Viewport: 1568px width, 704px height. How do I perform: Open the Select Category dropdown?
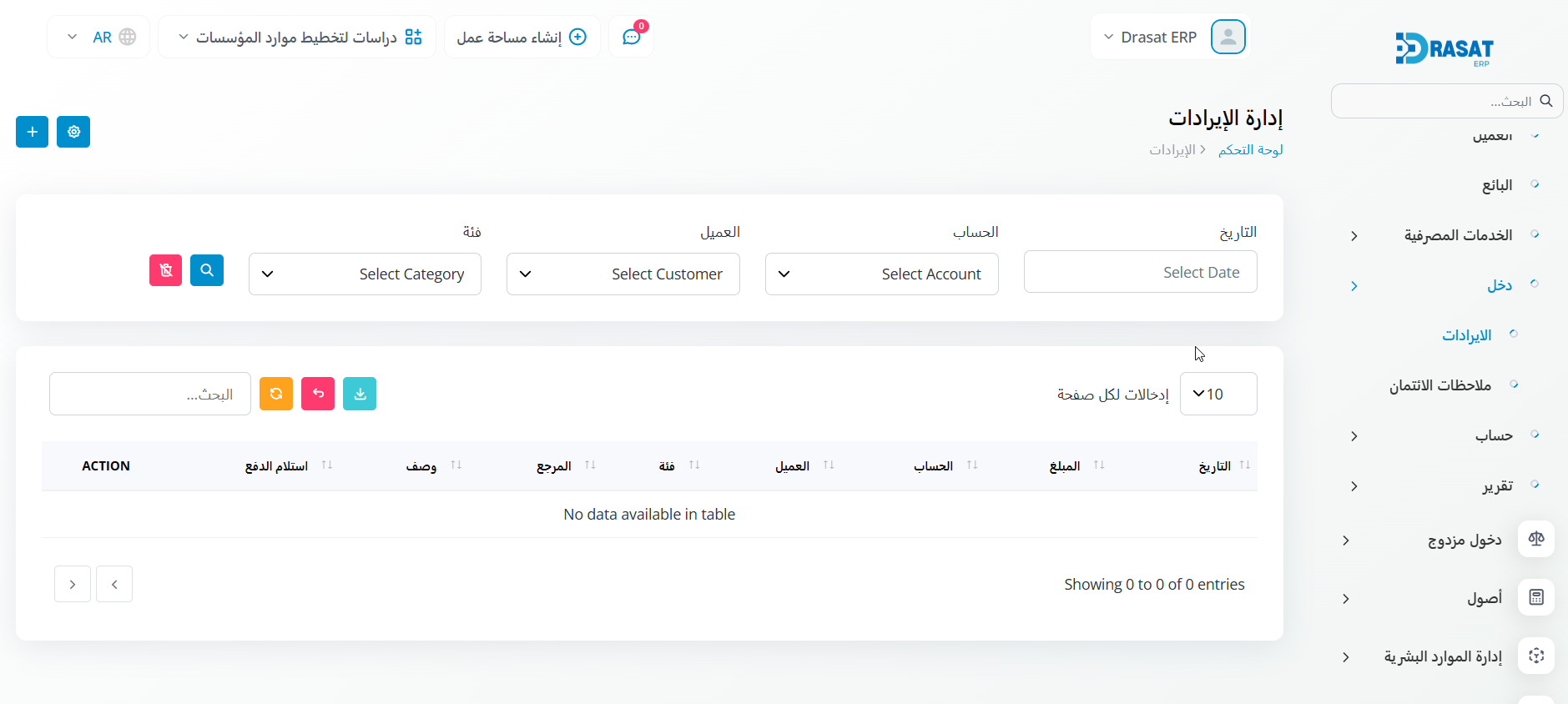coord(365,274)
